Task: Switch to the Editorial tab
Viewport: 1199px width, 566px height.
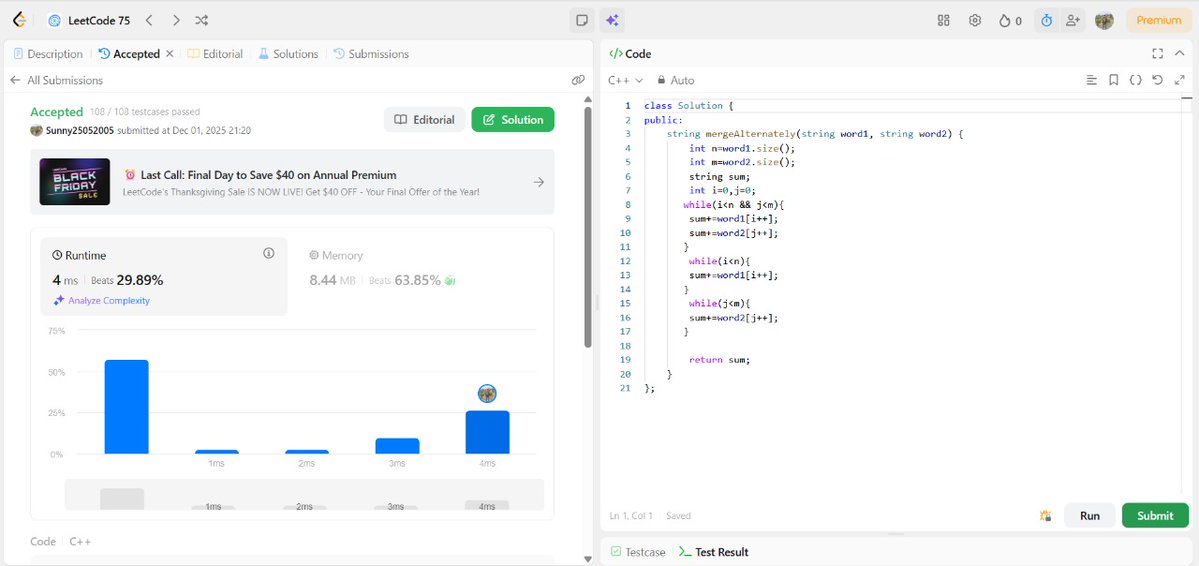Action: (x=215, y=54)
